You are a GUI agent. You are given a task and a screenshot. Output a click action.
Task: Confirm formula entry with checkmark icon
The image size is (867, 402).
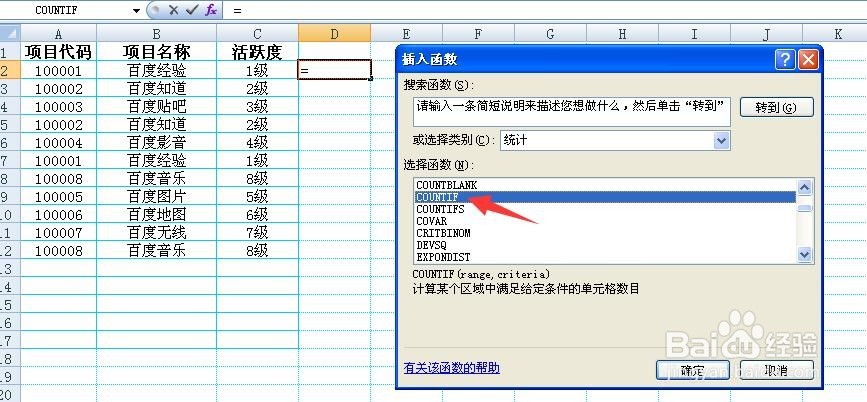(x=192, y=10)
